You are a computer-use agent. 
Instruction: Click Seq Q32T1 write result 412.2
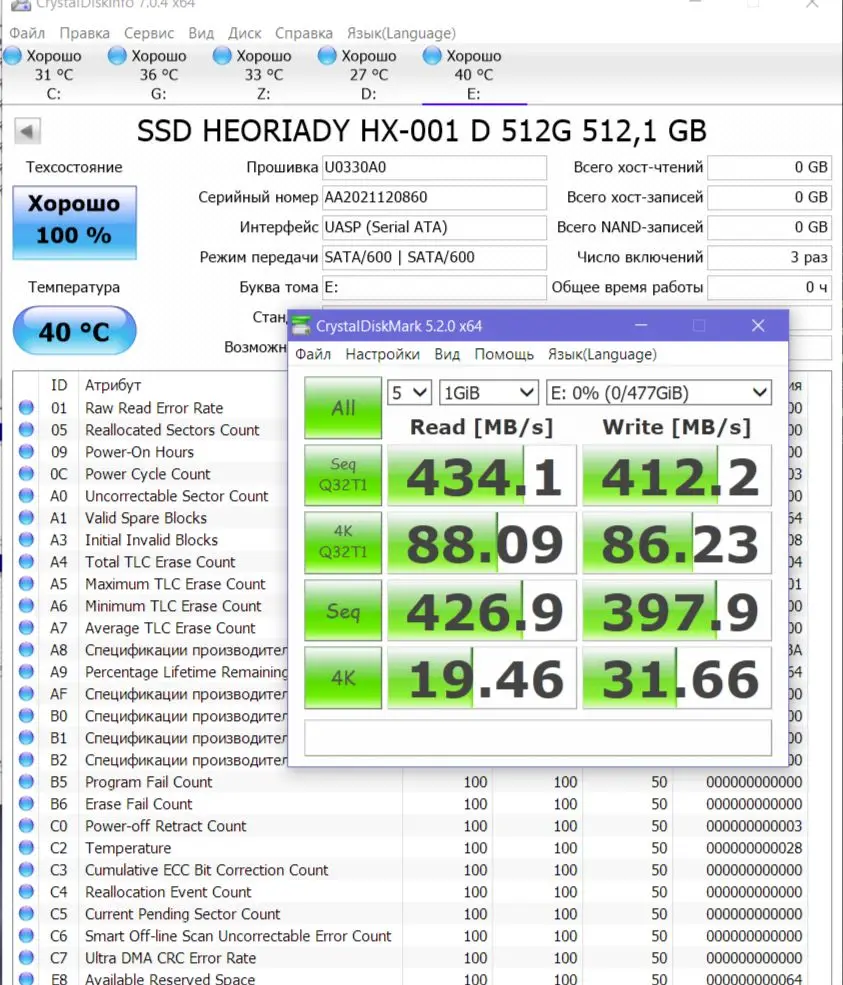677,476
